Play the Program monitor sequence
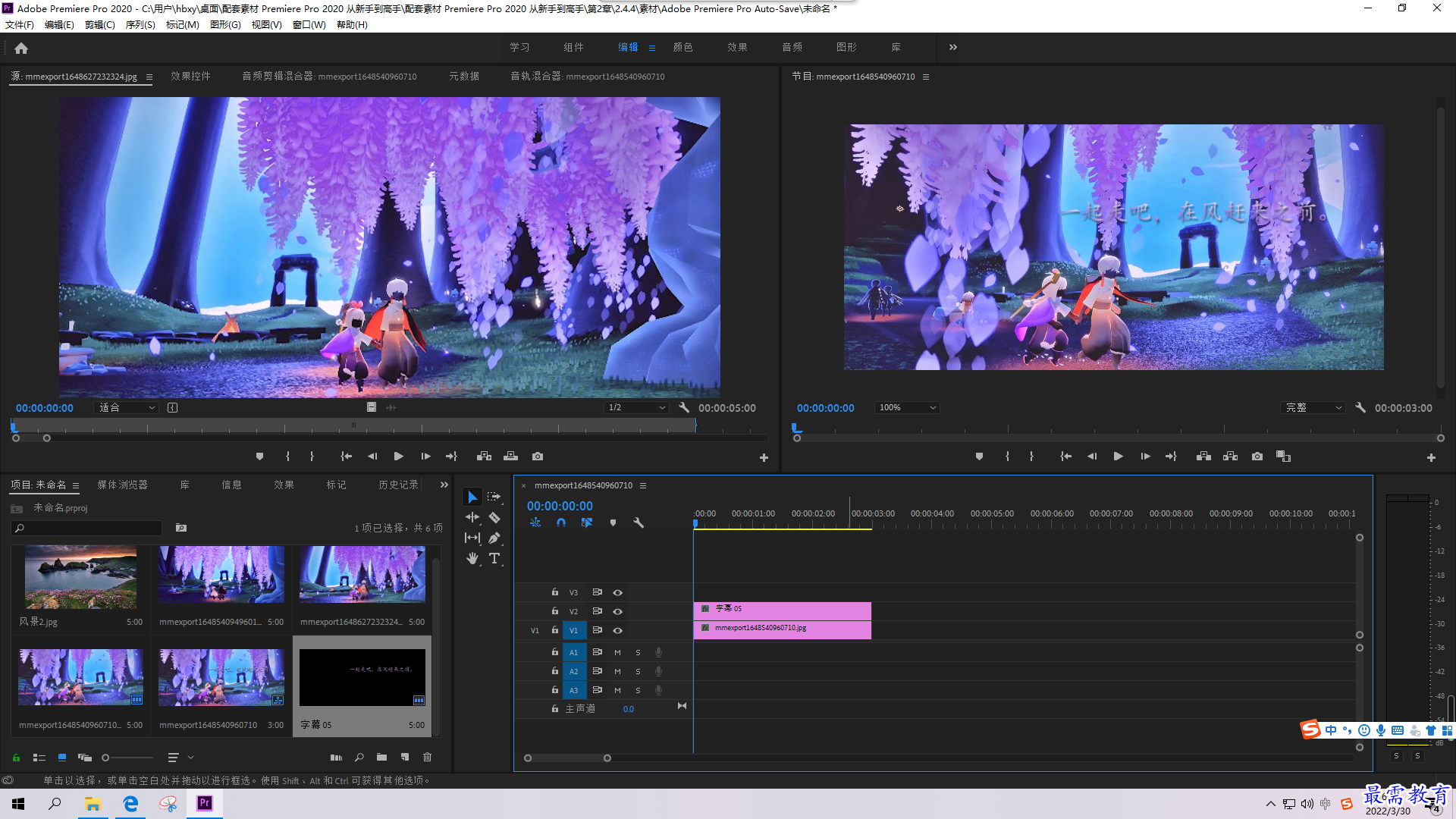 tap(1118, 457)
